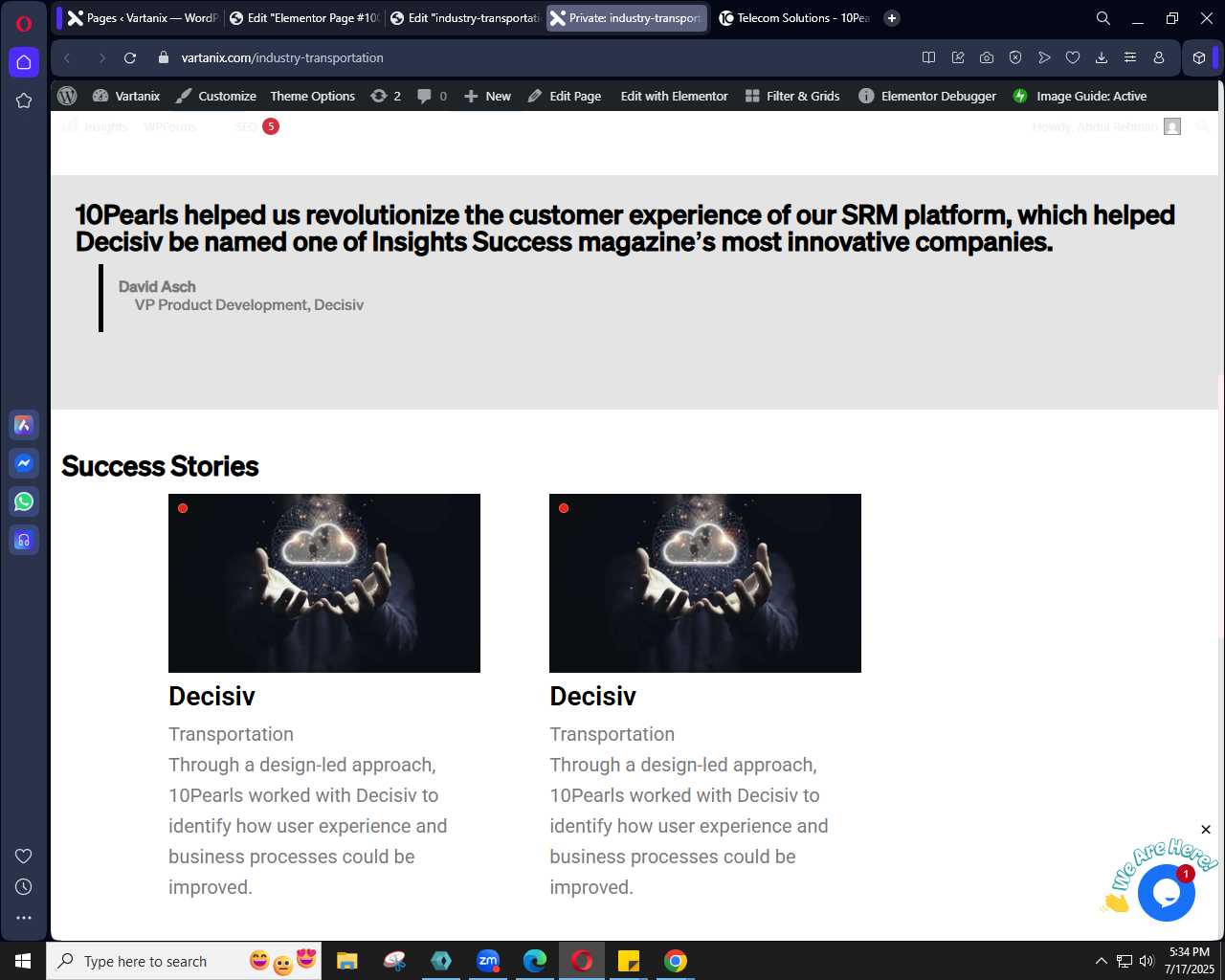This screenshot has height=980, width=1225.
Task: Open a new tab with the plus button
Action: [892, 18]
